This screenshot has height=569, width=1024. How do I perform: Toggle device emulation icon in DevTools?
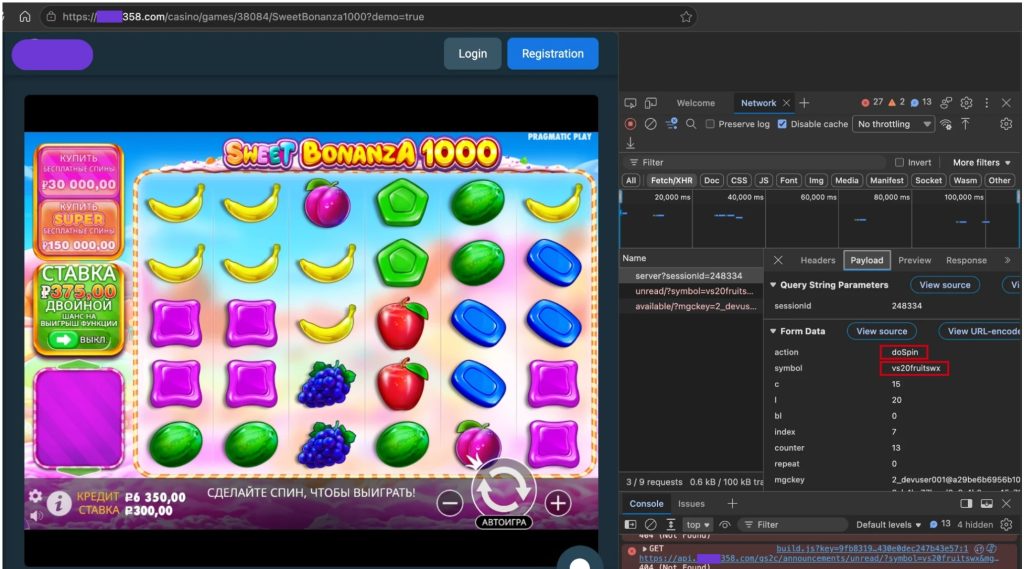point(651,103)
